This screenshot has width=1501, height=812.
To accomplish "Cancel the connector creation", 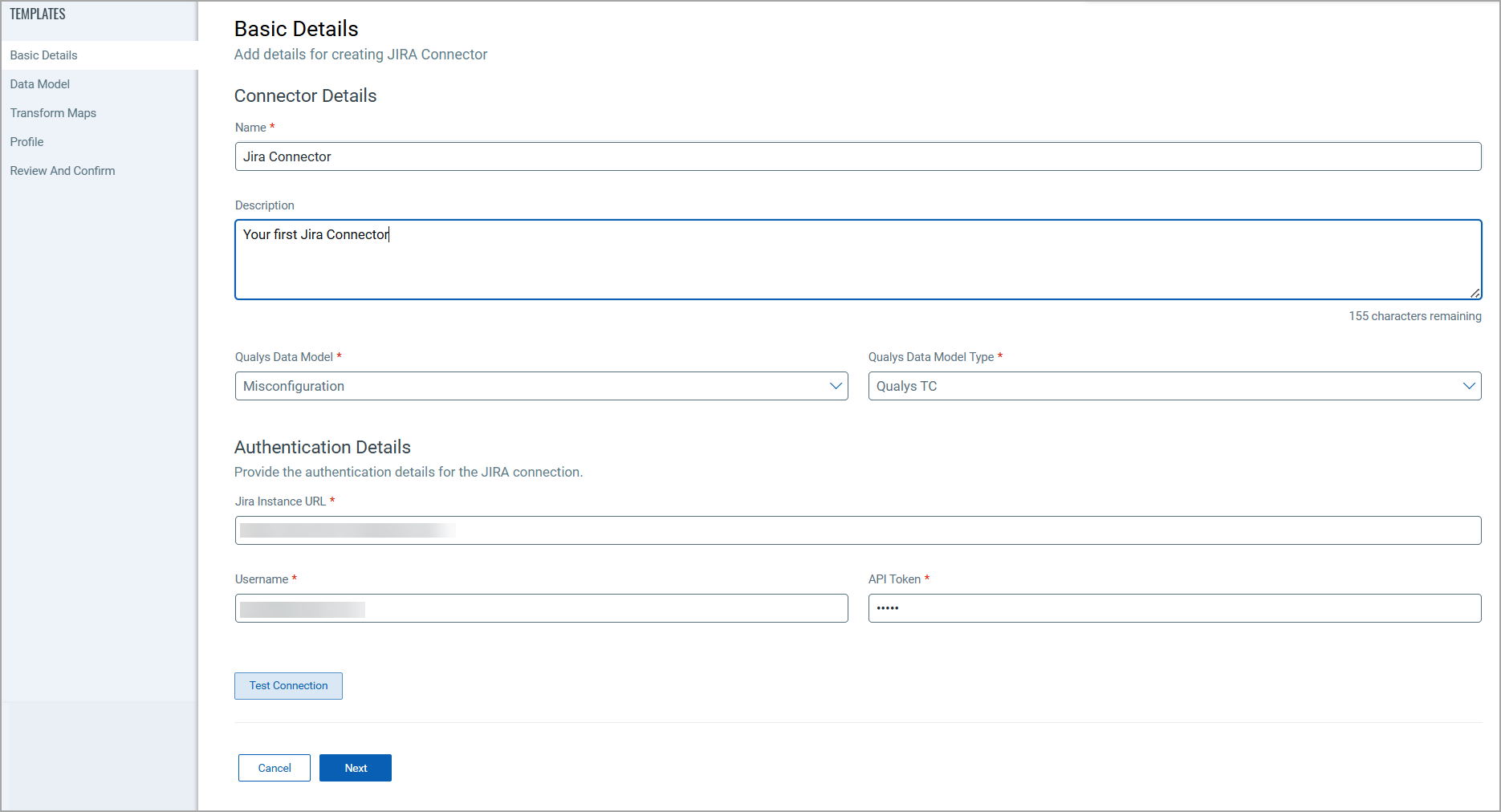I will click(275, 768).
